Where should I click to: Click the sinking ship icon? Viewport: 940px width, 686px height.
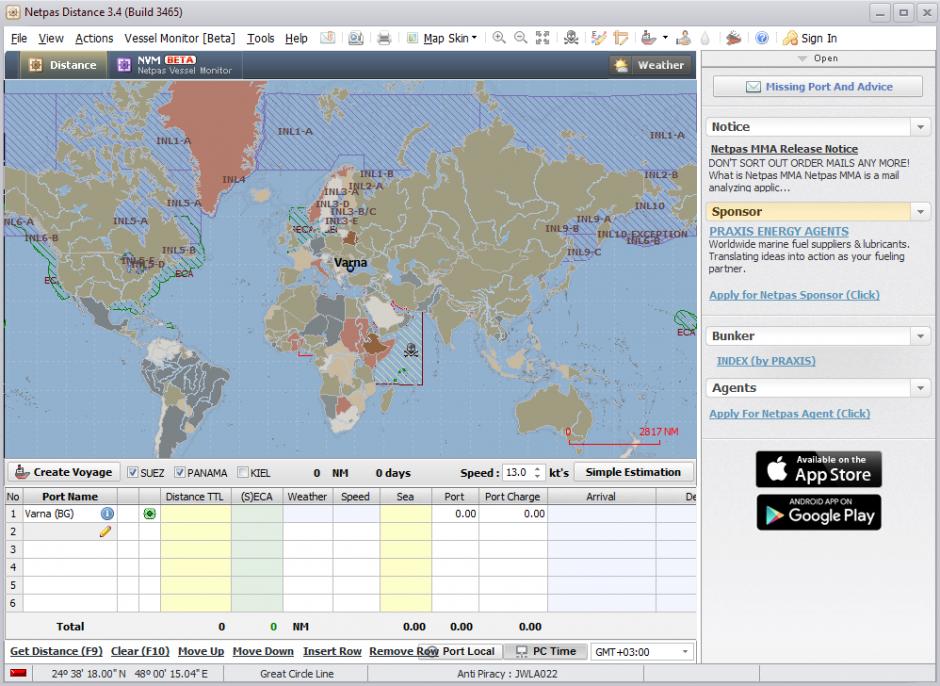733,38
